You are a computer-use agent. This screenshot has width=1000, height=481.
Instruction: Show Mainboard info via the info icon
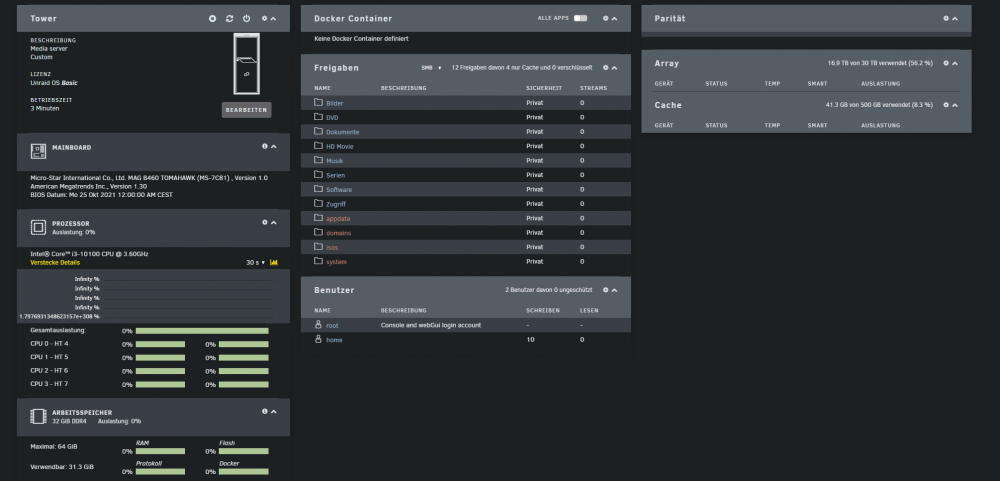(x=265, y=146)
